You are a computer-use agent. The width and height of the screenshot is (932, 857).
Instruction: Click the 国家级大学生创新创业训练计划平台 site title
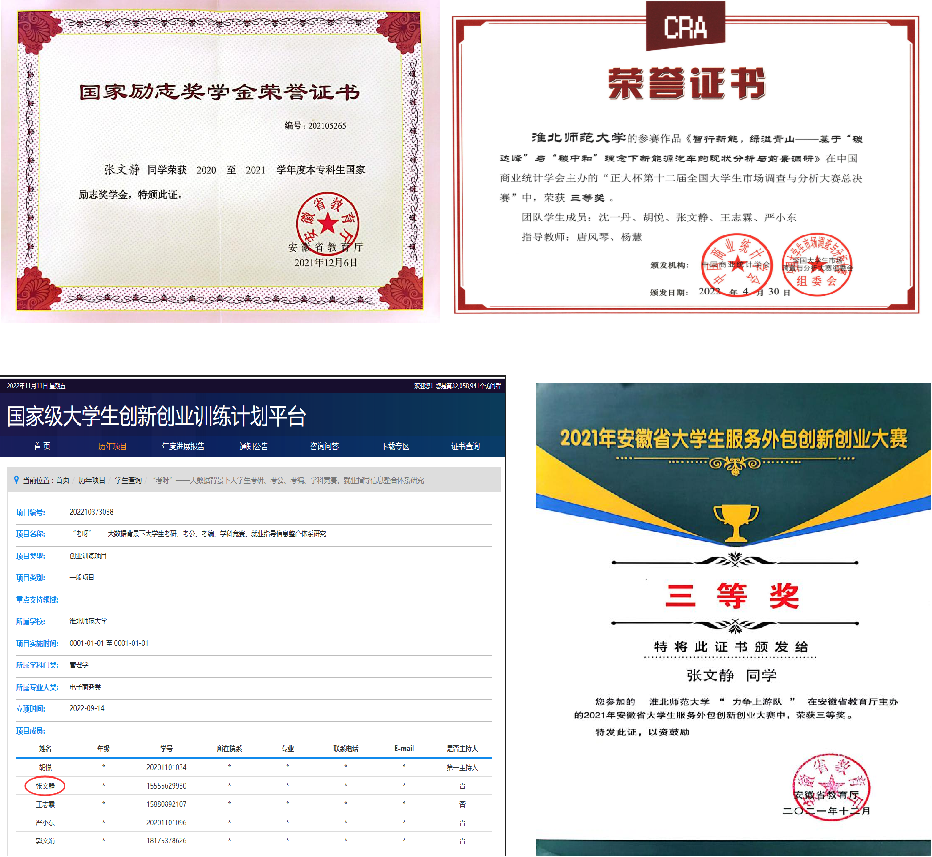click(157, 416)
